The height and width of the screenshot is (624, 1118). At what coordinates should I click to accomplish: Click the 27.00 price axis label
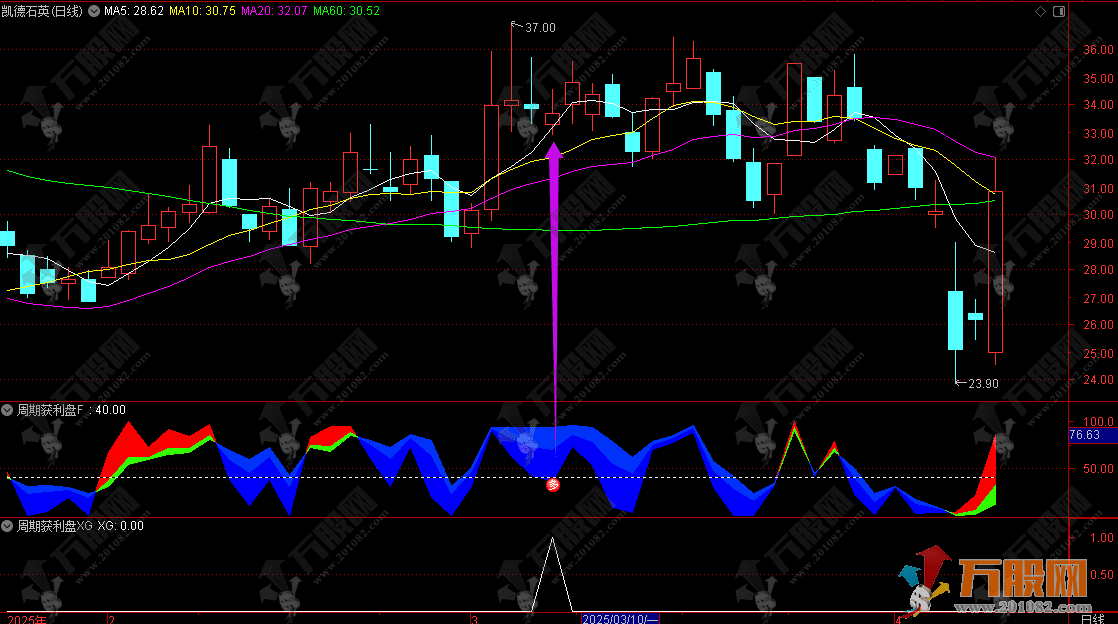tap(1098, 299)
